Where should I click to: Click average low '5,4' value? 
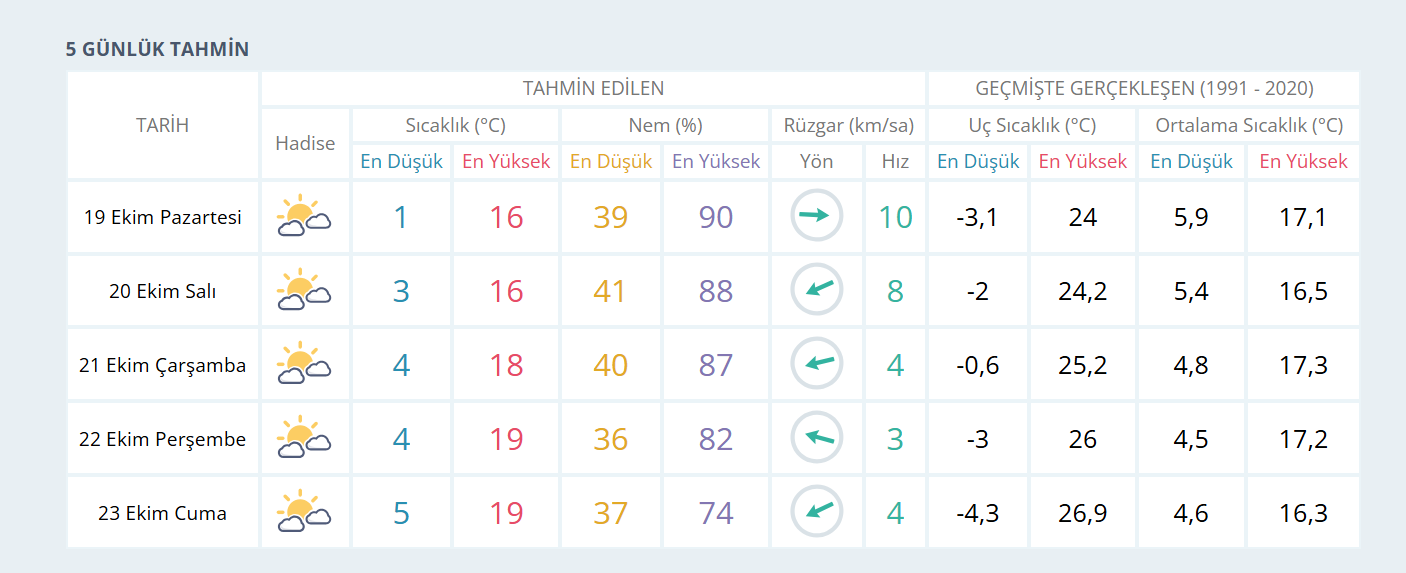[x=1191, y=291]
